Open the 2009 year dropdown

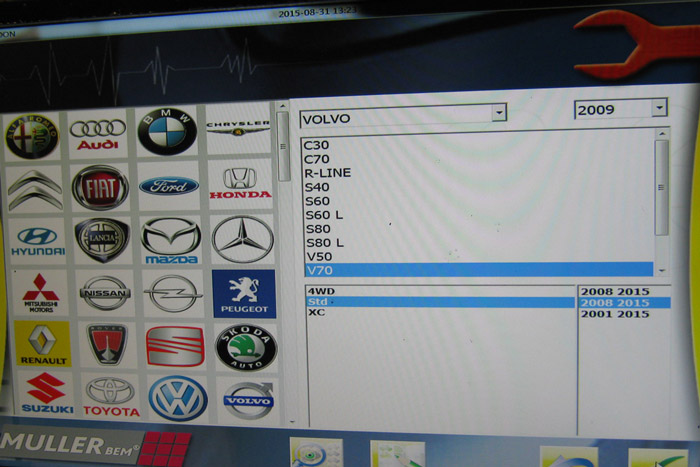[x=658, y=108]
